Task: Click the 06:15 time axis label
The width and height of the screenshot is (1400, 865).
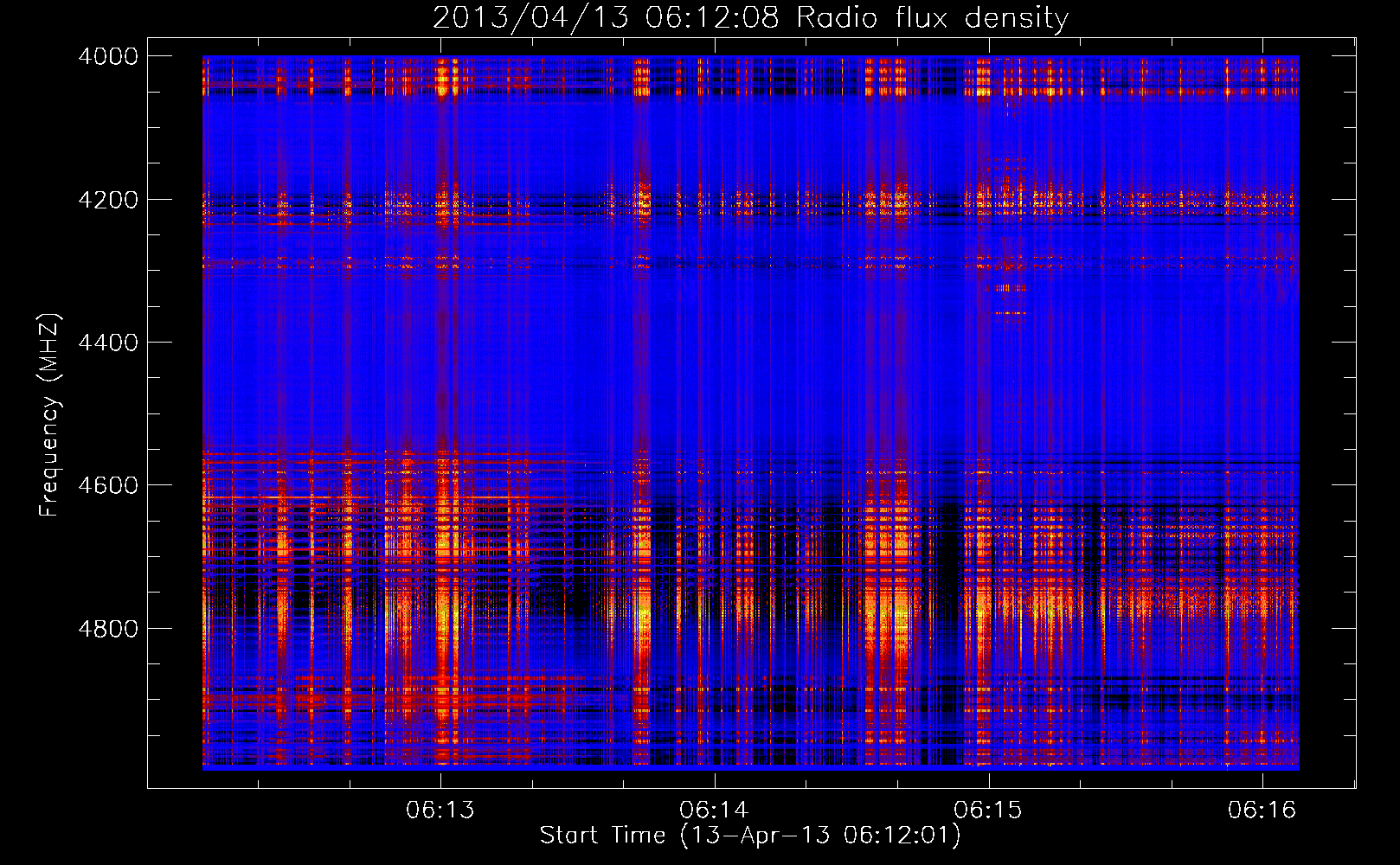Action: (987, 810)
